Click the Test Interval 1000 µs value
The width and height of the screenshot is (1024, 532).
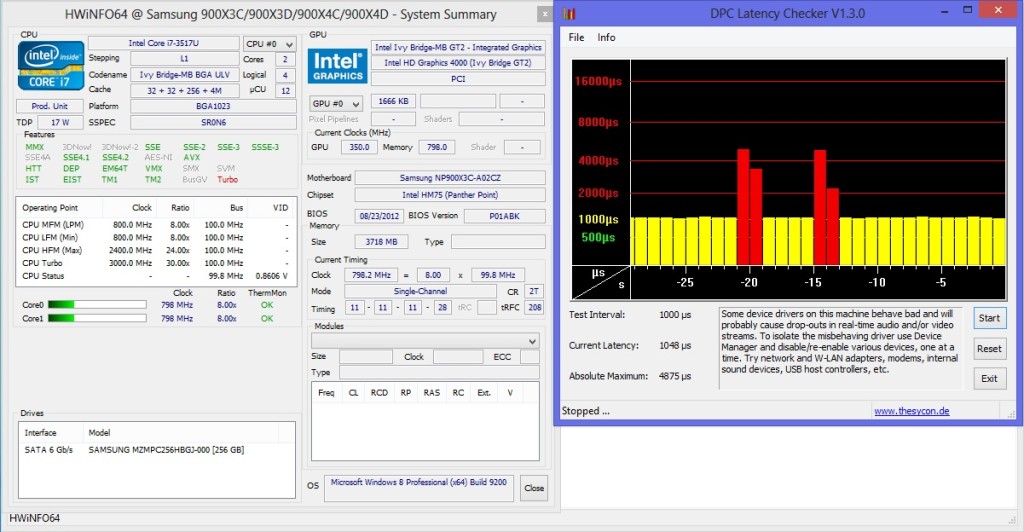pos(675,315)
